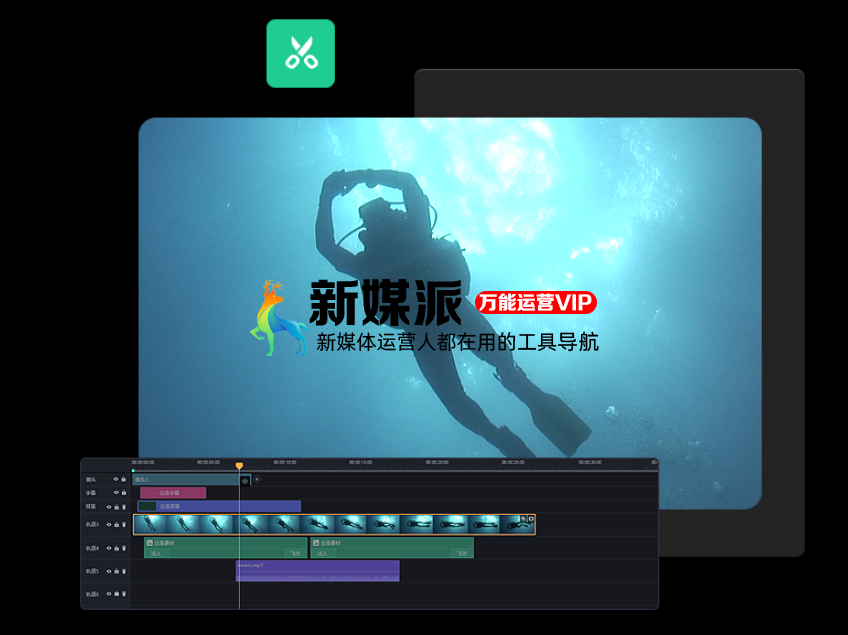Image resolution: width=848 pixels, height=635 pixels.
Task: Click 飞出 on the first 这是素材 clip
Action: coord(295,553)
